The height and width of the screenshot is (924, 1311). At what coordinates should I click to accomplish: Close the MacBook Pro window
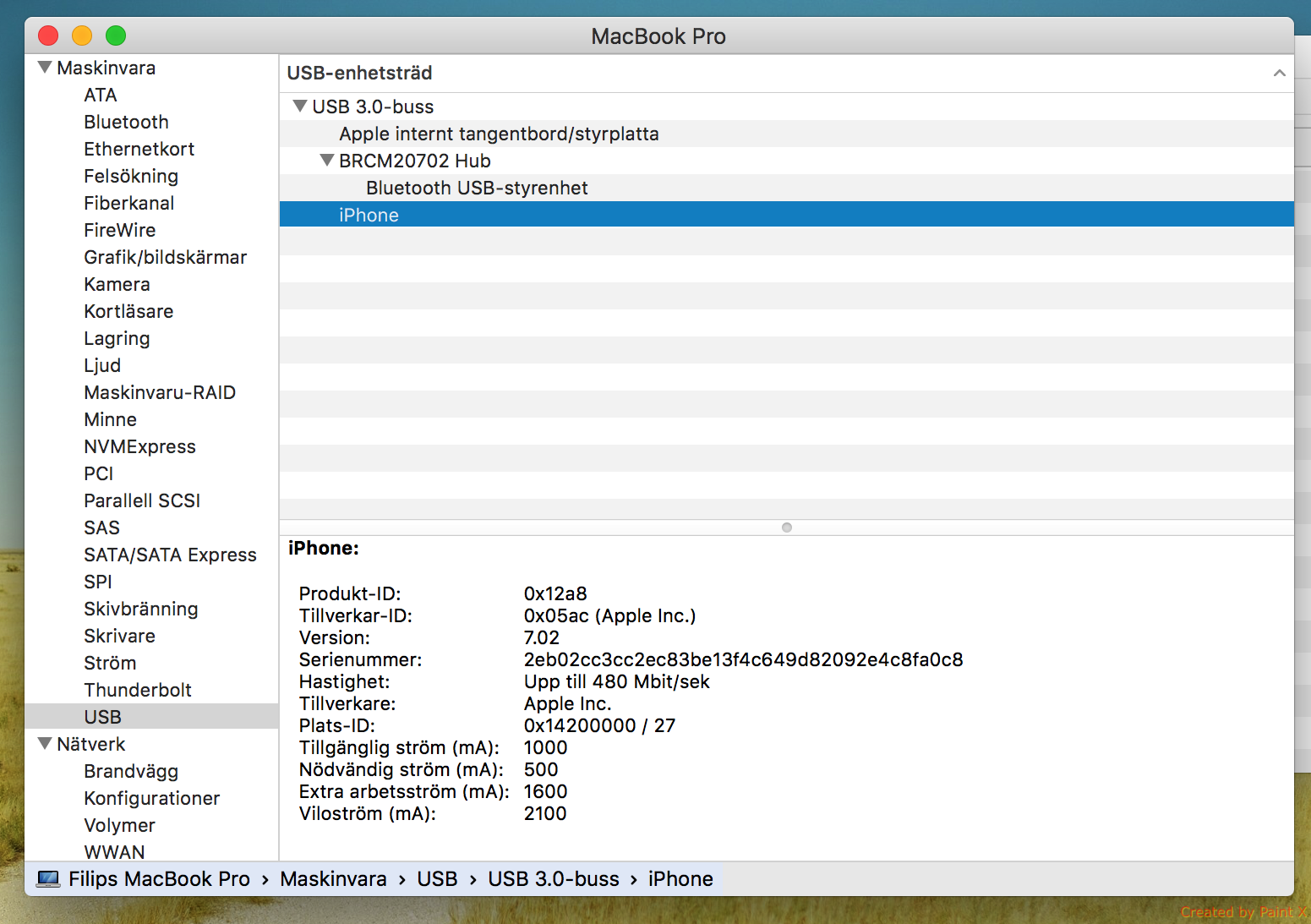pyautogui.click(x=48, y=36)
